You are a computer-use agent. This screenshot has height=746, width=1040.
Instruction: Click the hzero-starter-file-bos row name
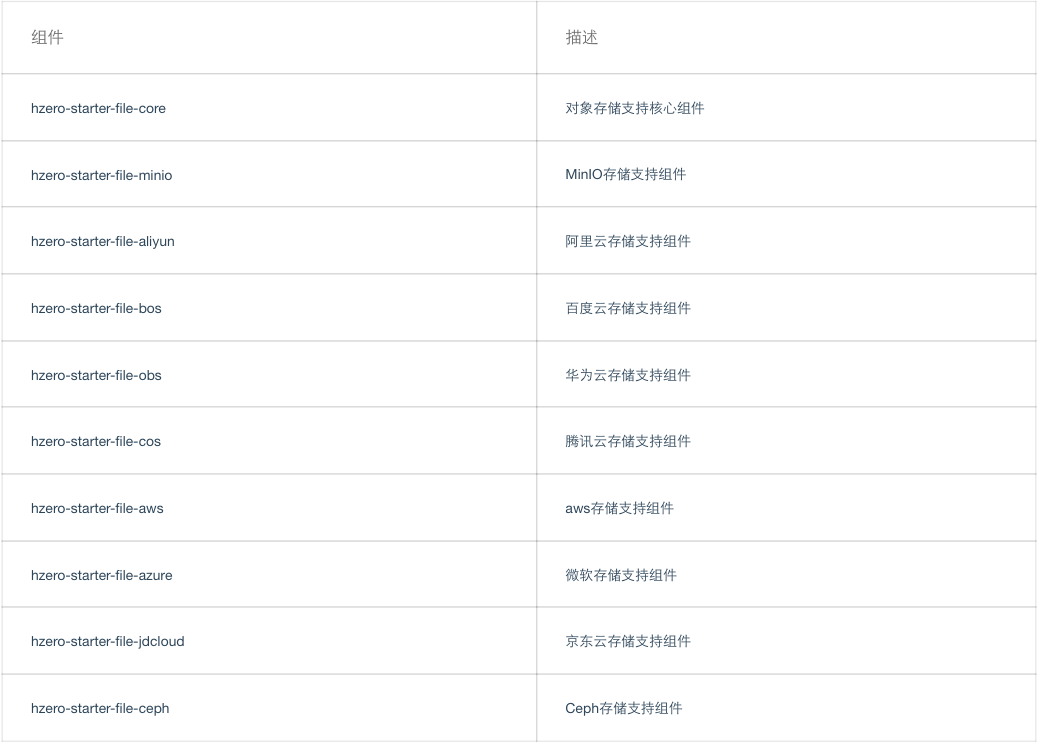tap(96, 308)
